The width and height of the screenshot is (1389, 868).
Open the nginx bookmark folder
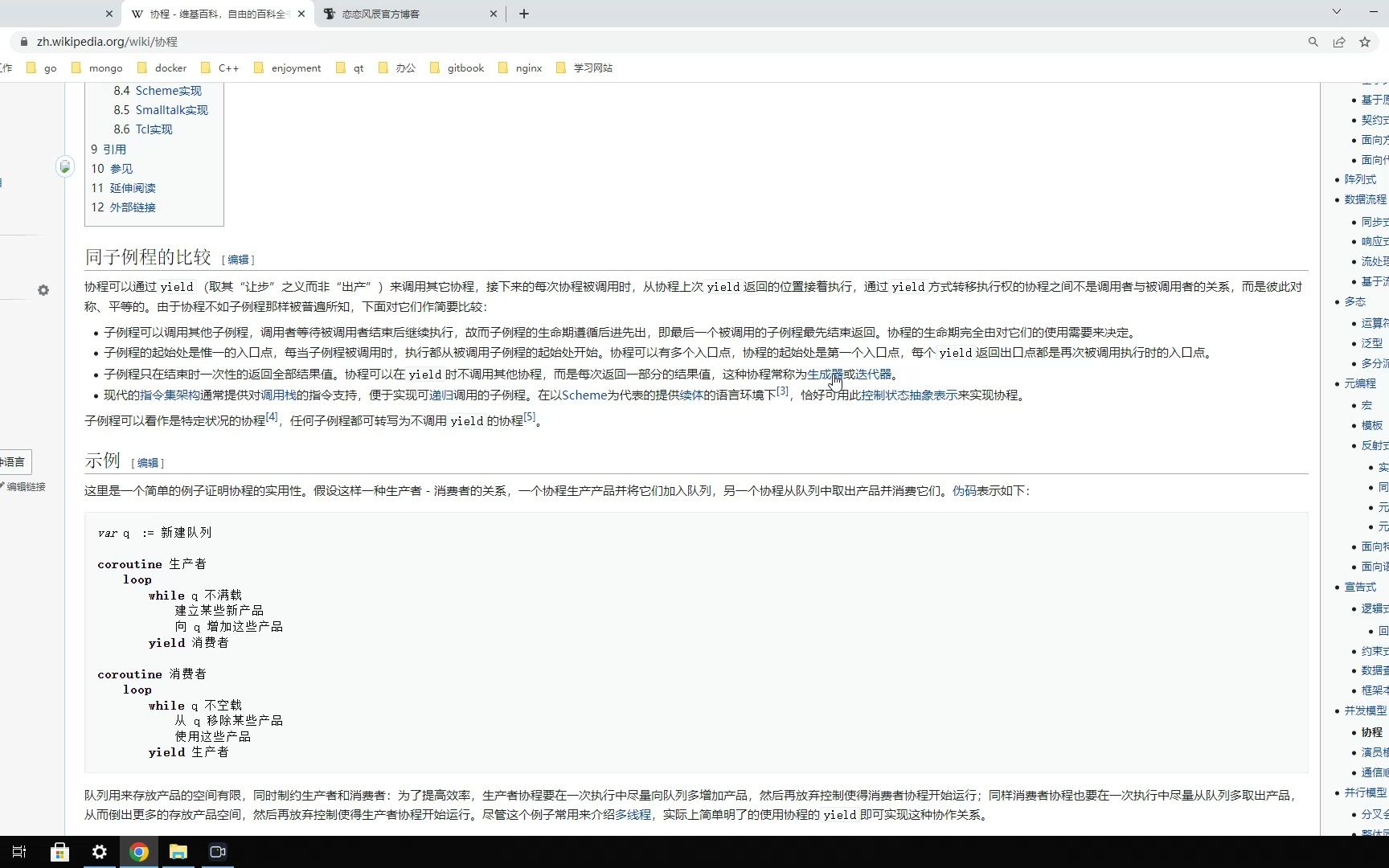click(520, 68)
